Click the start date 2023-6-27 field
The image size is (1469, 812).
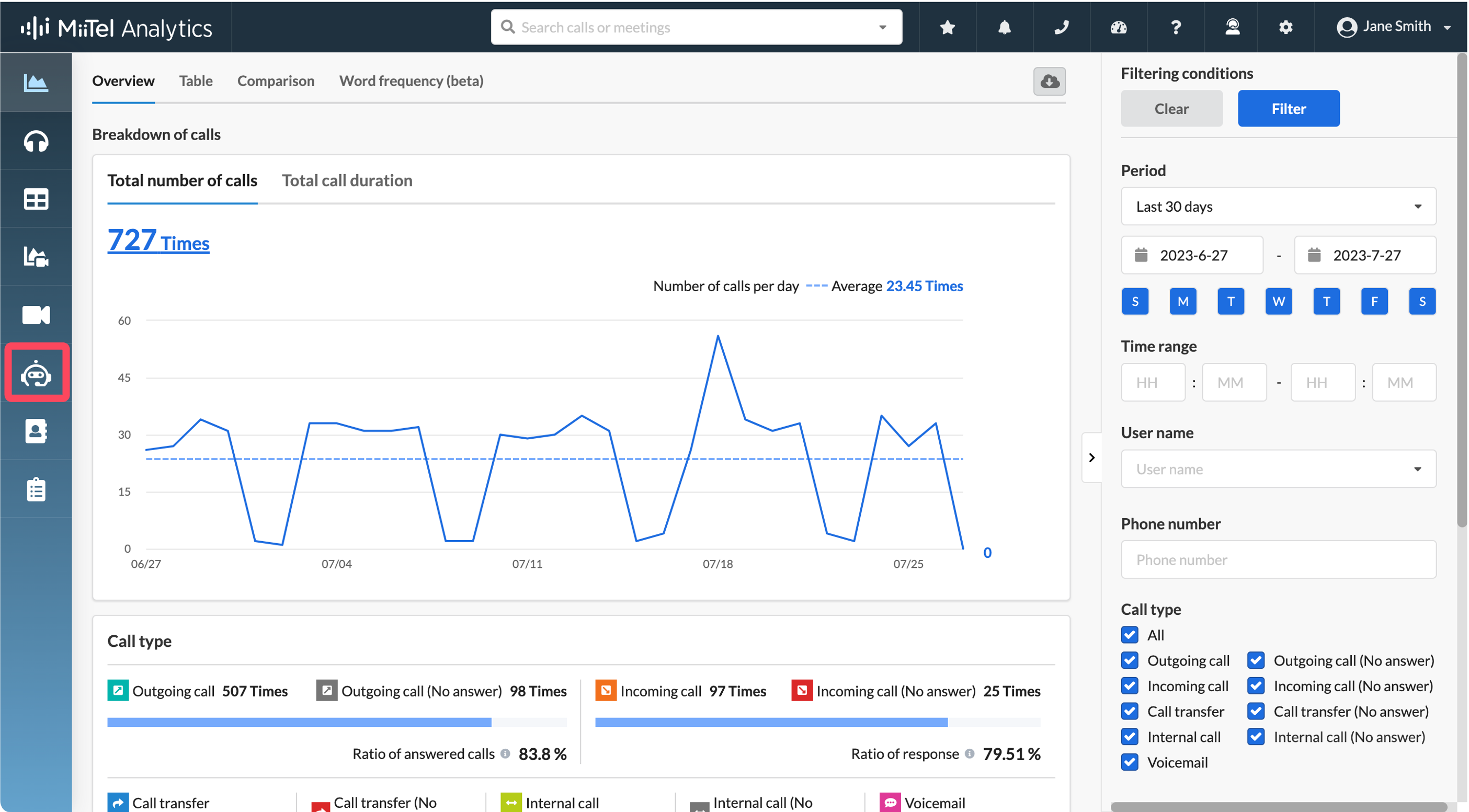coord(1192,255)
